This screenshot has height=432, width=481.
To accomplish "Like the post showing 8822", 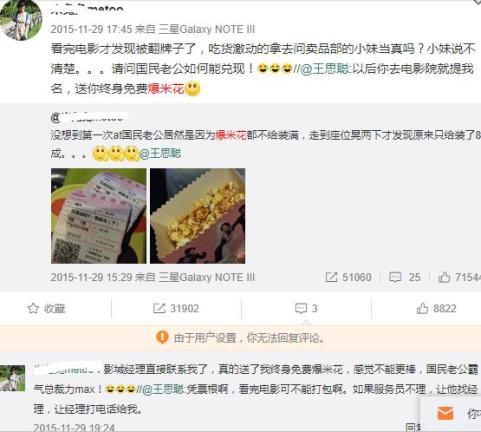I will click(422, 308).
